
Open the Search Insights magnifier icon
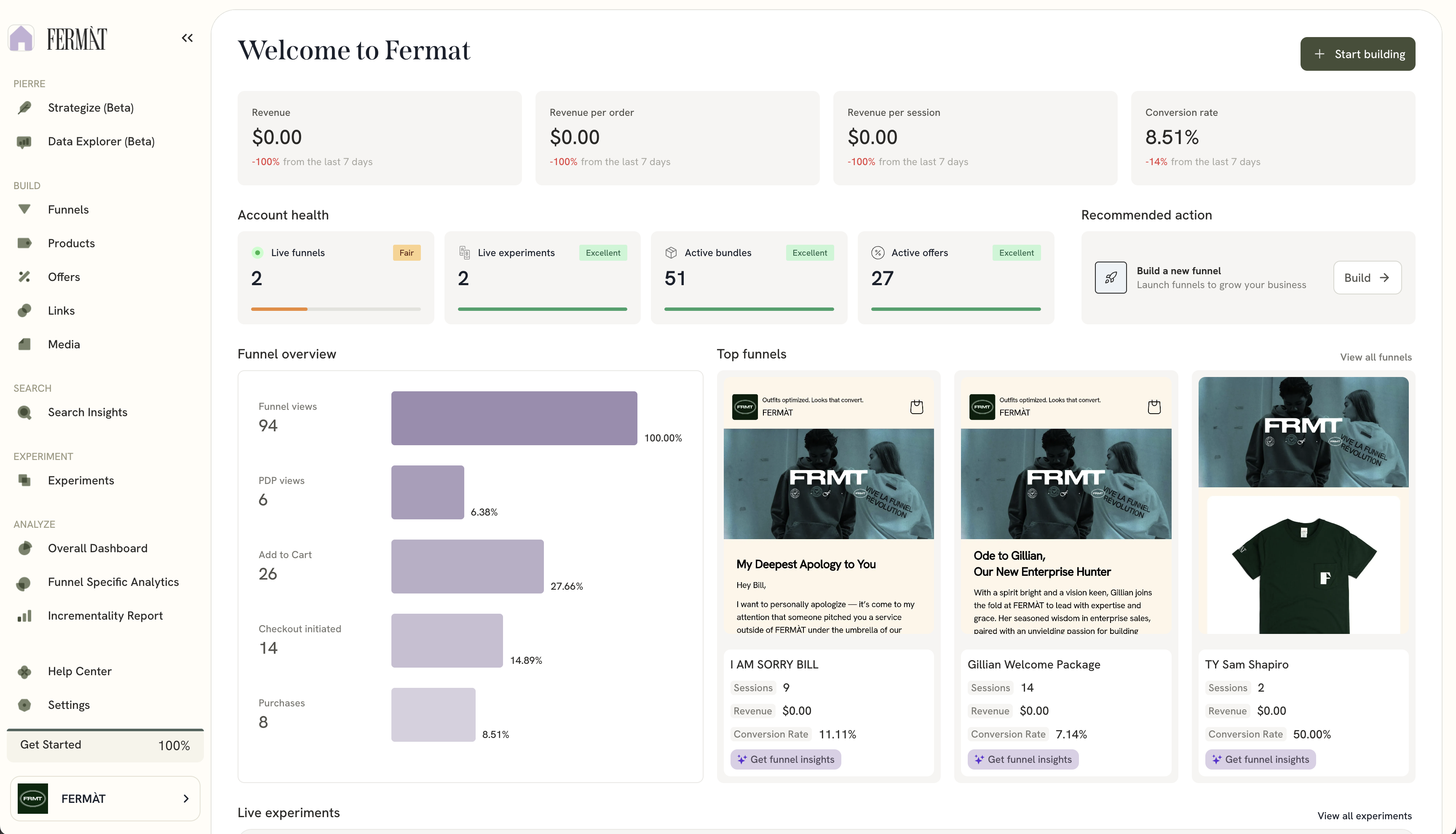(24, 412)
